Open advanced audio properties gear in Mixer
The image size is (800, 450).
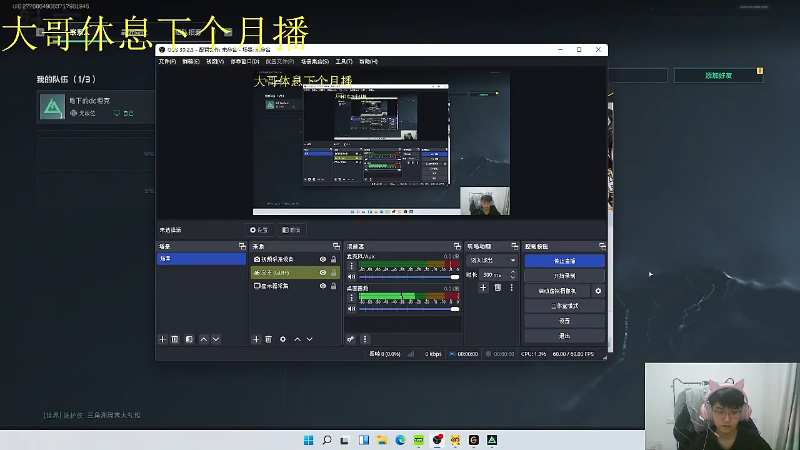(351, 339)
